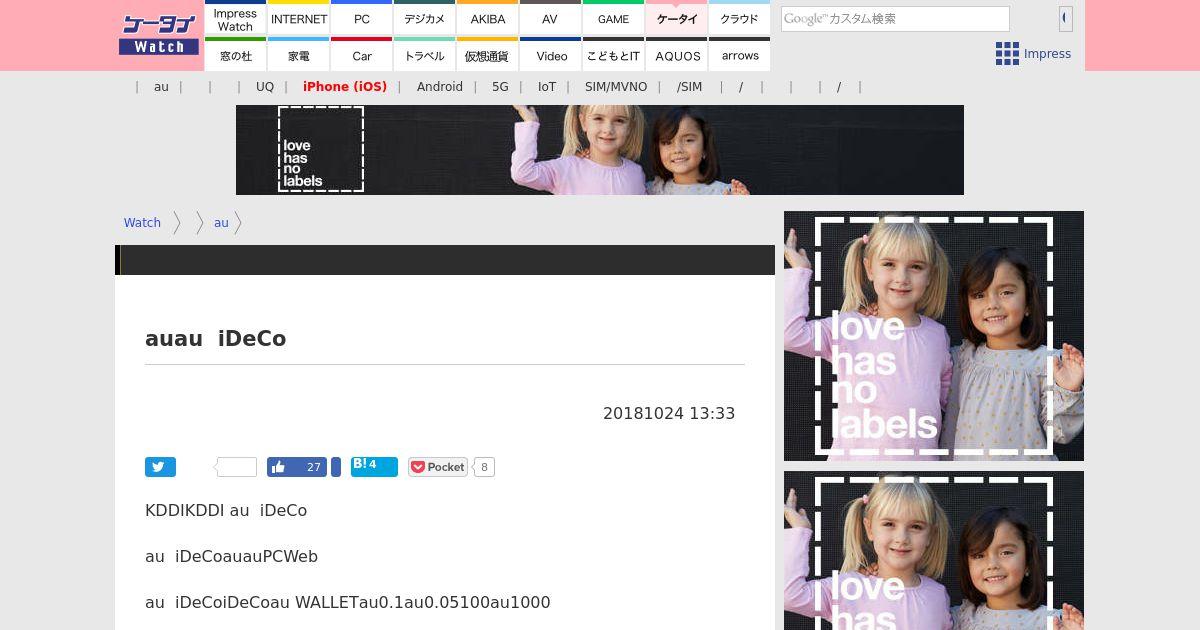
Task: Open the 5G category
Action: coord(500,87)
